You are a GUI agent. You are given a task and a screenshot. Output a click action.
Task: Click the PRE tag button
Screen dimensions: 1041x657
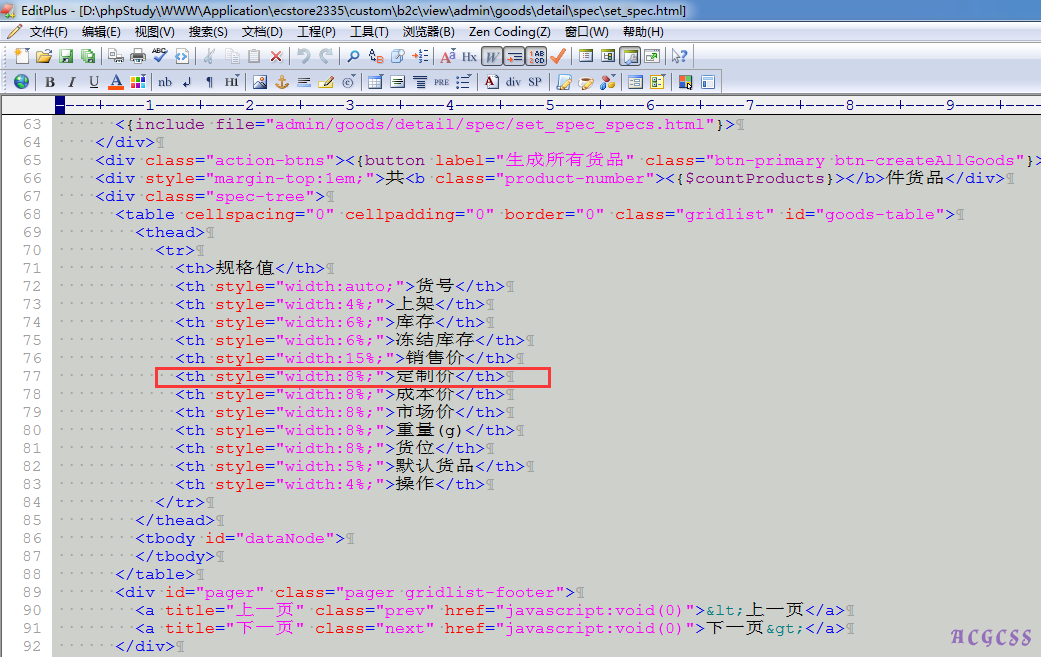pyautogui.click(x=441, y=82)
